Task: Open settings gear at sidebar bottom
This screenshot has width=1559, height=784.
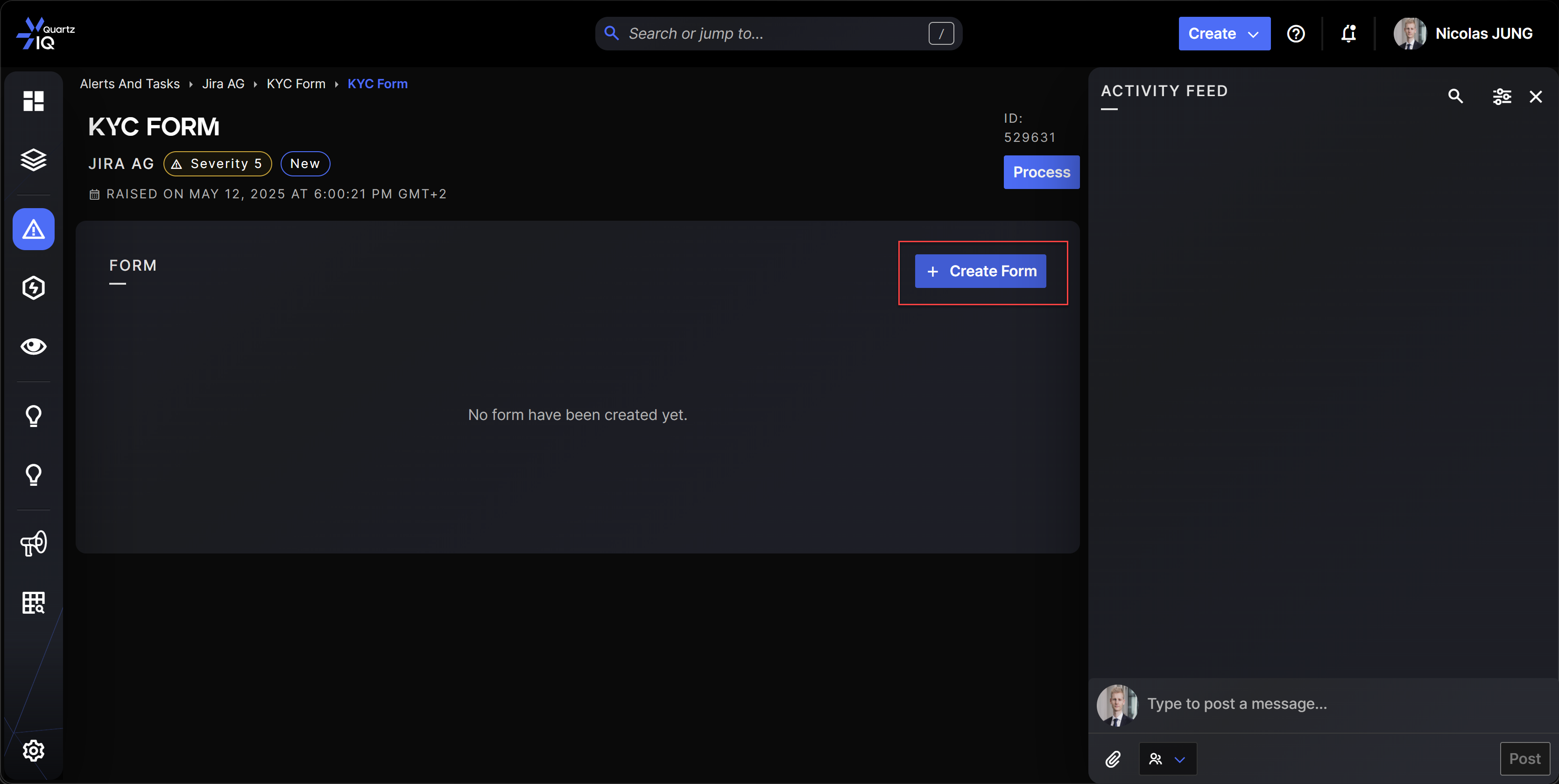Action: click(x=33, y=750)
